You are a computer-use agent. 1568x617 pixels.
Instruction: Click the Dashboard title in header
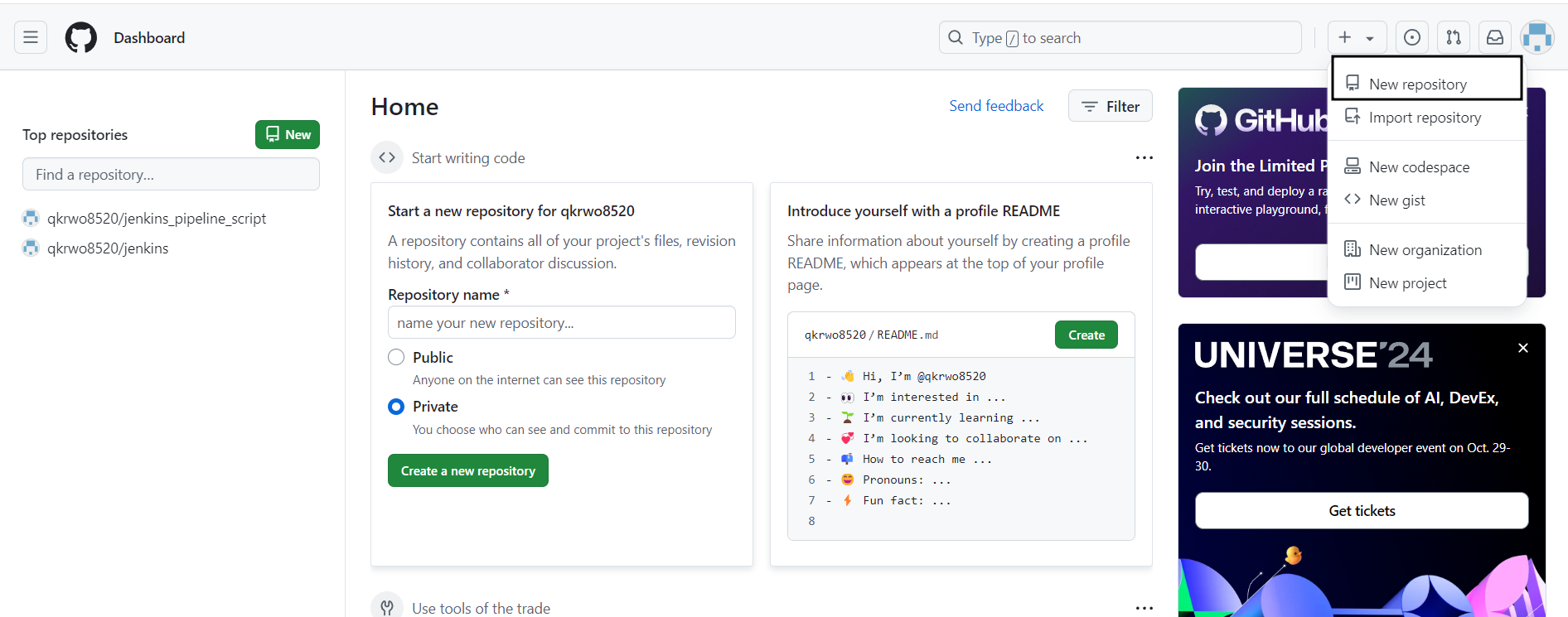(x=149, y=37)
